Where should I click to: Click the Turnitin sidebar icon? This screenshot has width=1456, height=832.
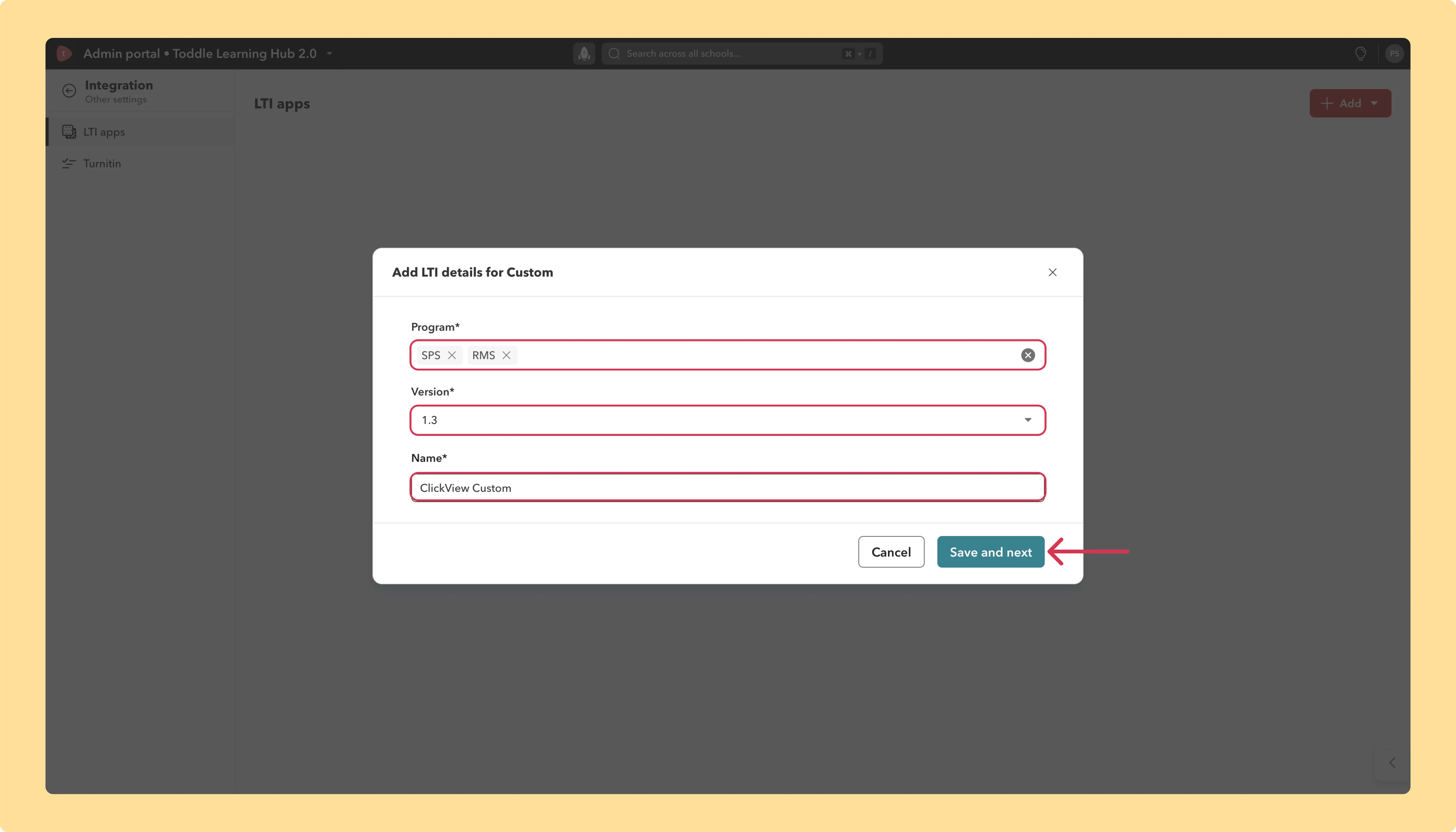click(x=69, y=163)
